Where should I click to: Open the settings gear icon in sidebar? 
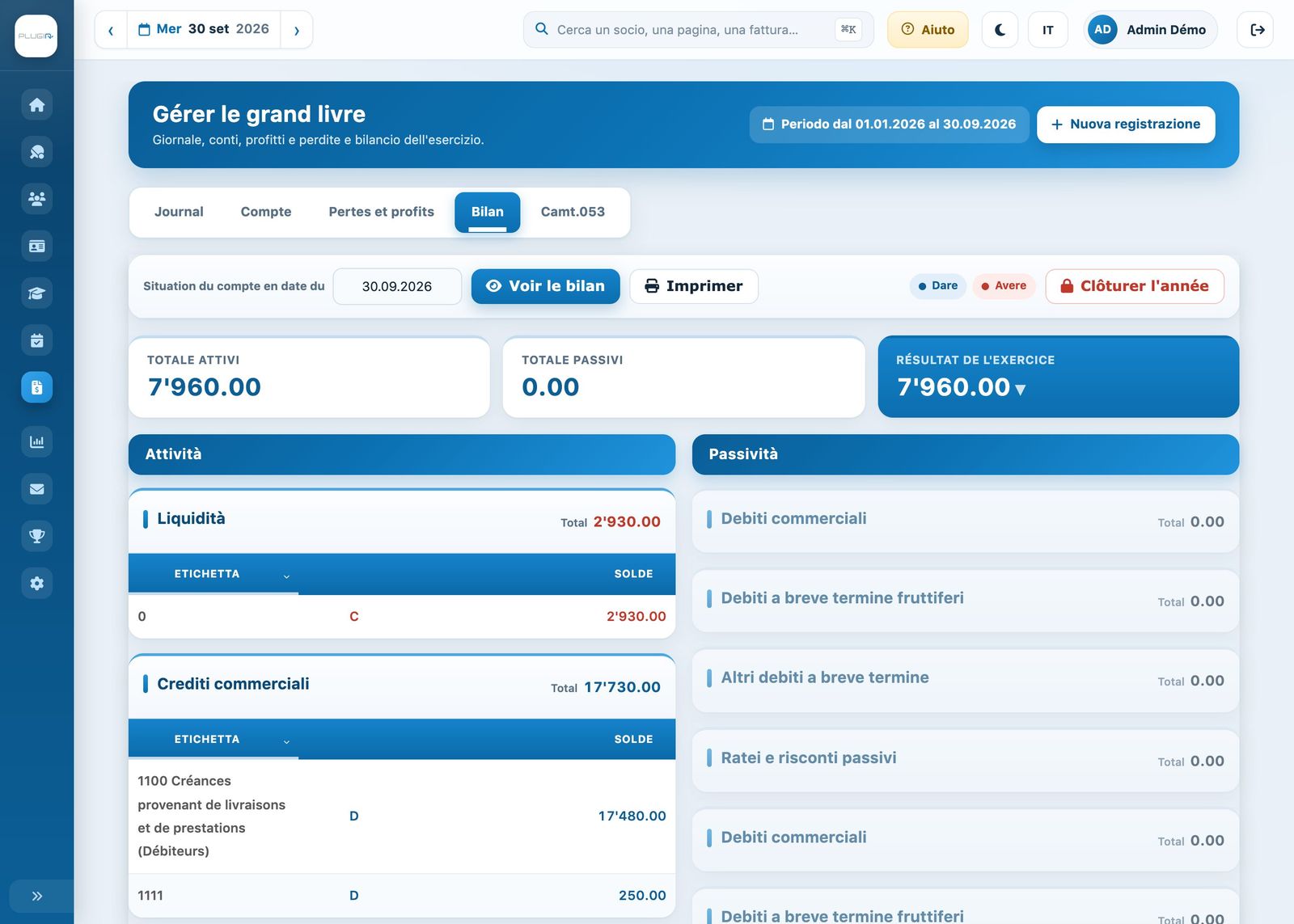(36, 583)
